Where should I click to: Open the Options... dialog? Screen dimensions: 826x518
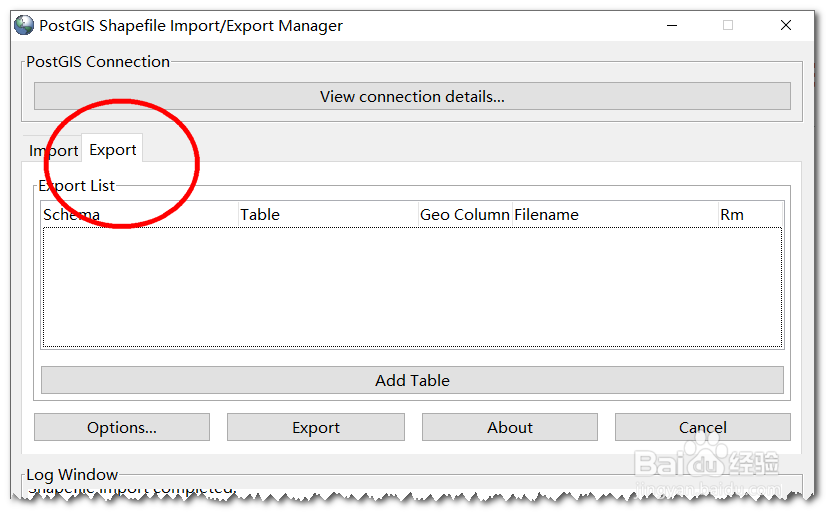point(122,427)
